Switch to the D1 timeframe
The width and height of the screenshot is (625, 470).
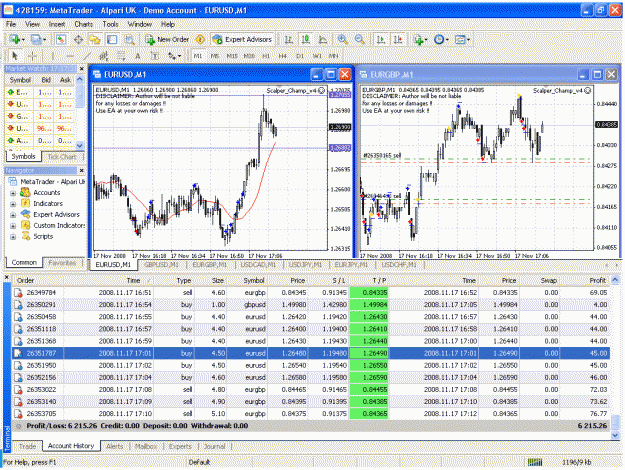[x=300, y=56]
